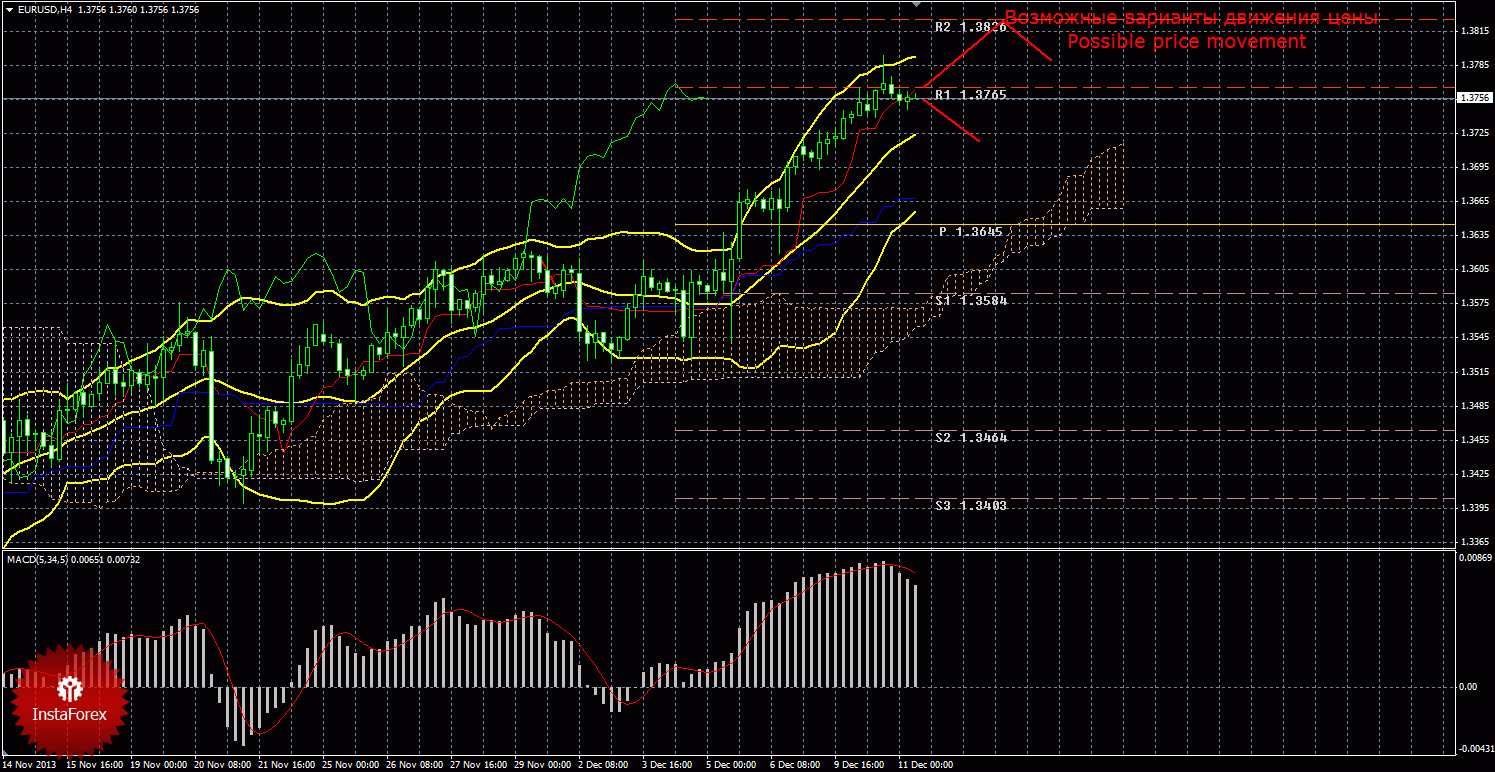Click the price scale value 1.3515
1495x772 pixels.
[1474, 371]
